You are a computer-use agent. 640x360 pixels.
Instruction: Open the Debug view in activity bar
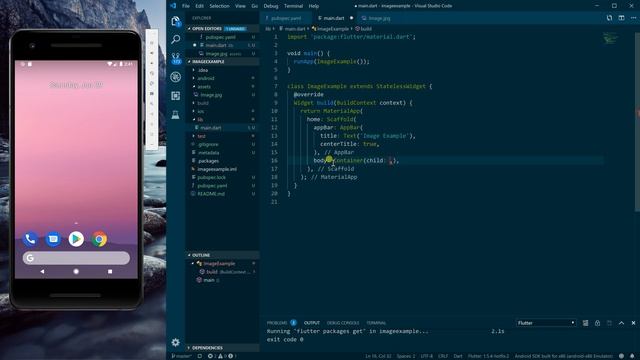pyautogui.click(x=176, y=77)
